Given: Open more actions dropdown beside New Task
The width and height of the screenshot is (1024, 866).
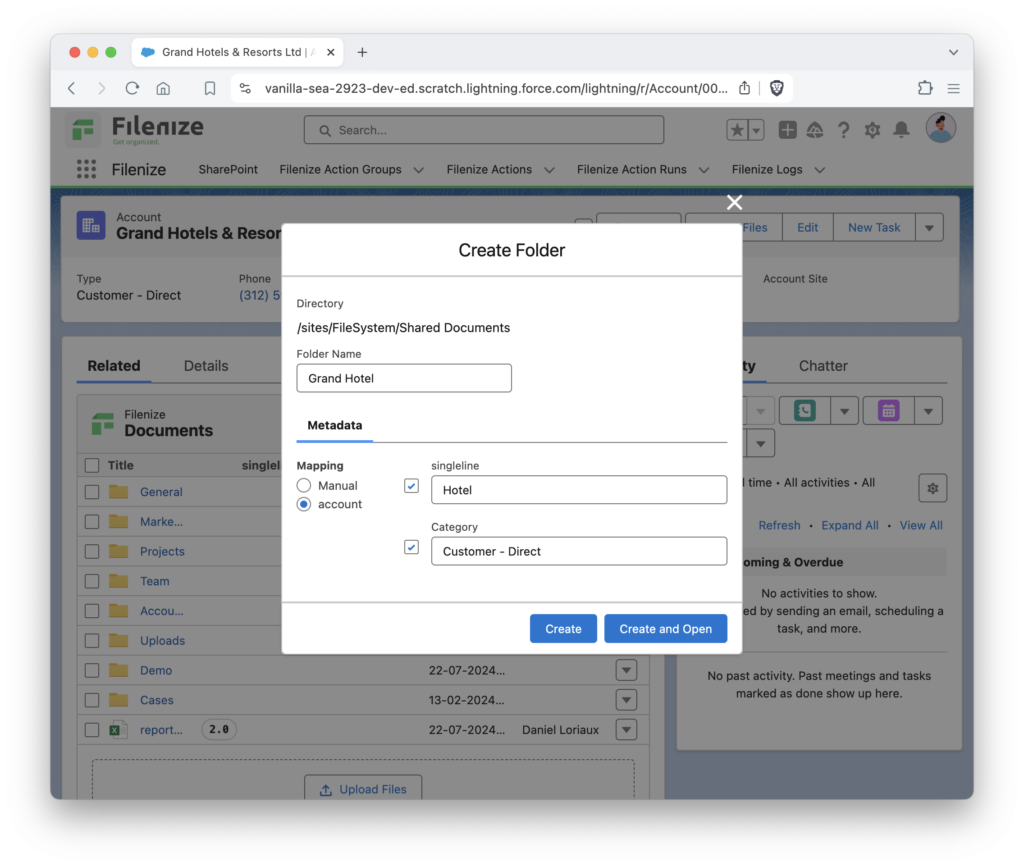Looking at the screenshot, I should coord(929,227).
